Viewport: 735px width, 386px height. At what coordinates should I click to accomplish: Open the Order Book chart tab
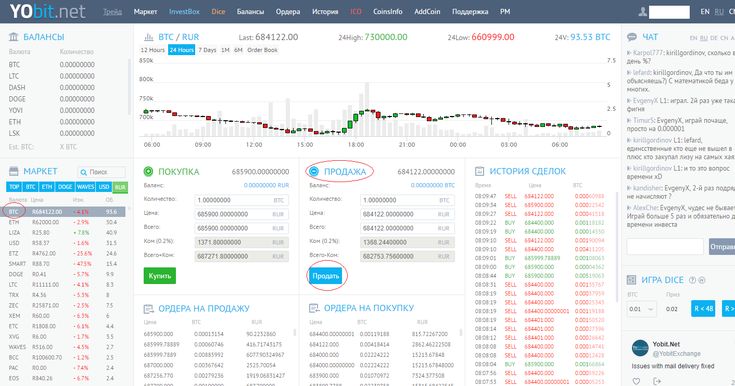pos(262,50)
